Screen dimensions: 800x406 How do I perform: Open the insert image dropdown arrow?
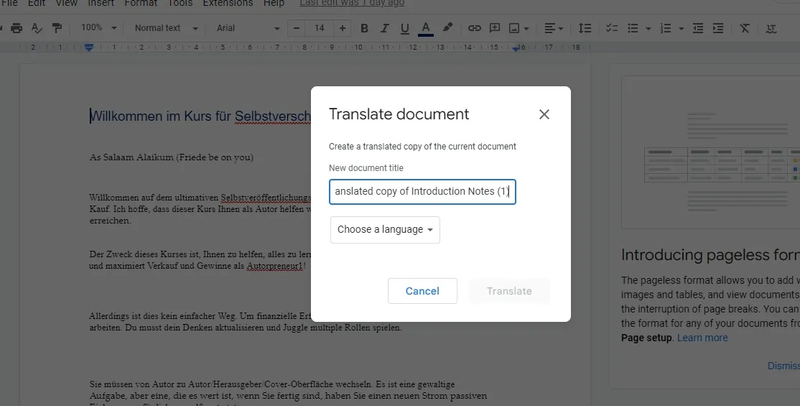click(527, 29)
